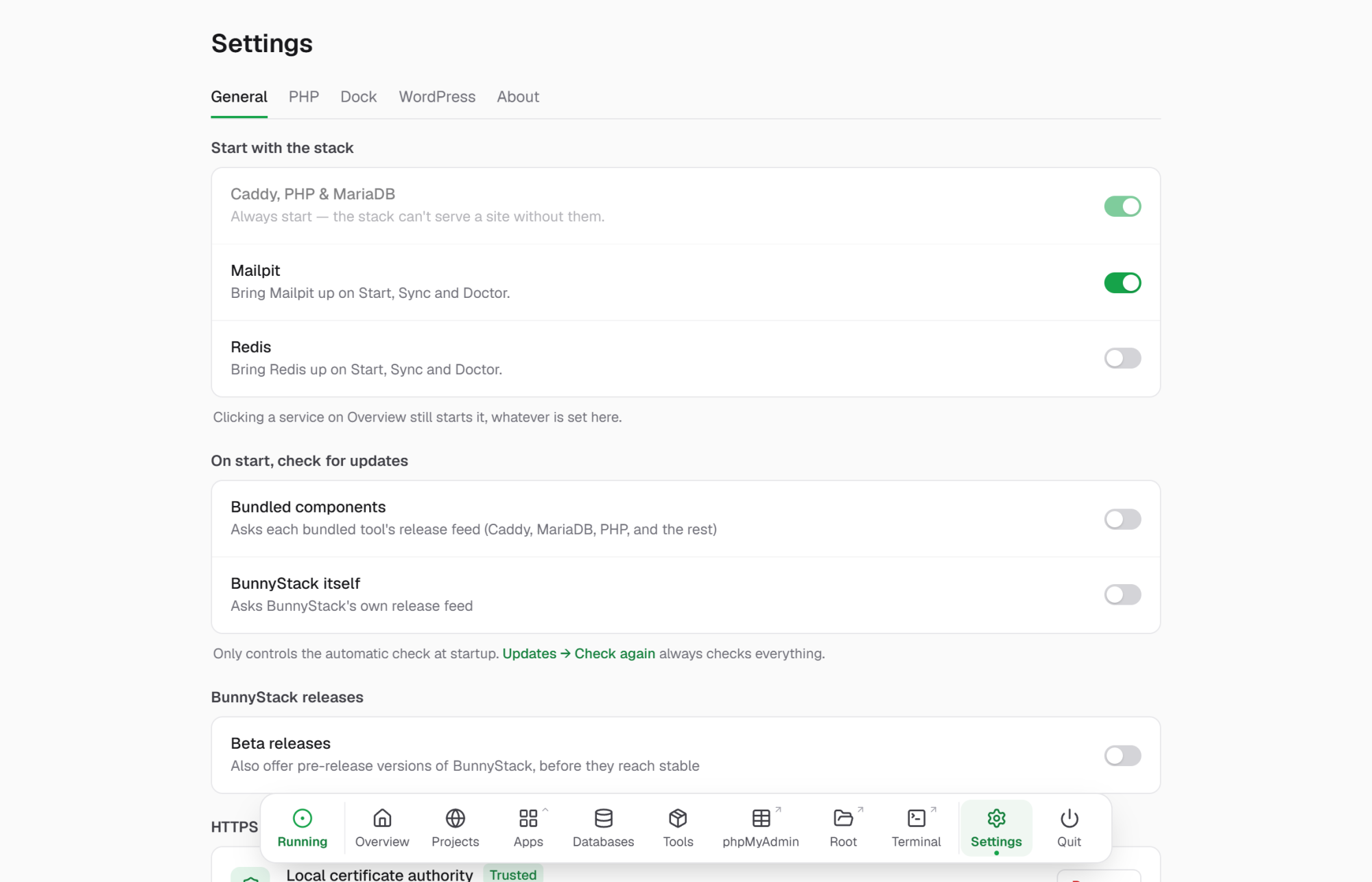Launch phpMyAdmin table icon
This screenshot has width=1372, height=882.
coord(761,818)
